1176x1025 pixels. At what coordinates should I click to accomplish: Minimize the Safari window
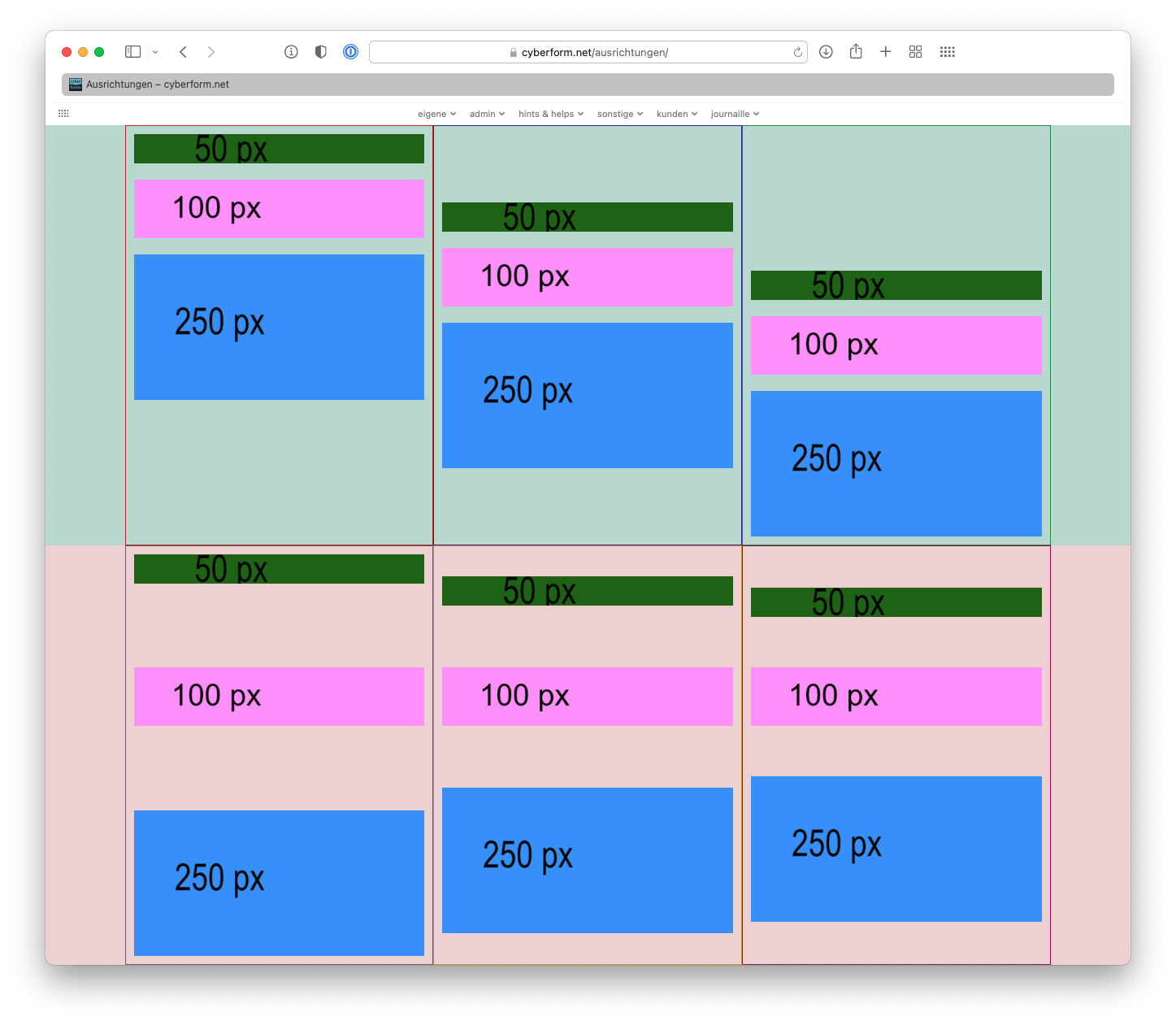[83, 52]
